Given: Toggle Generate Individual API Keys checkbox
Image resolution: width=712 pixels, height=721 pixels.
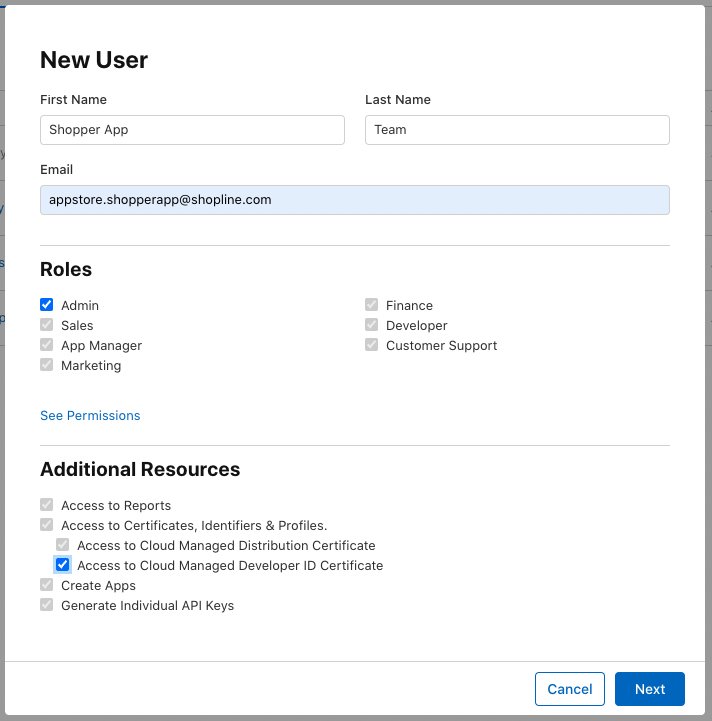Looking at the screenshot, I should (x=46, y=605).
